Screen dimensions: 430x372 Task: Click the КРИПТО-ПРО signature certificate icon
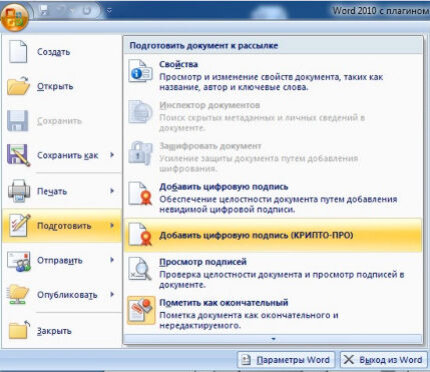coord(140,234)
